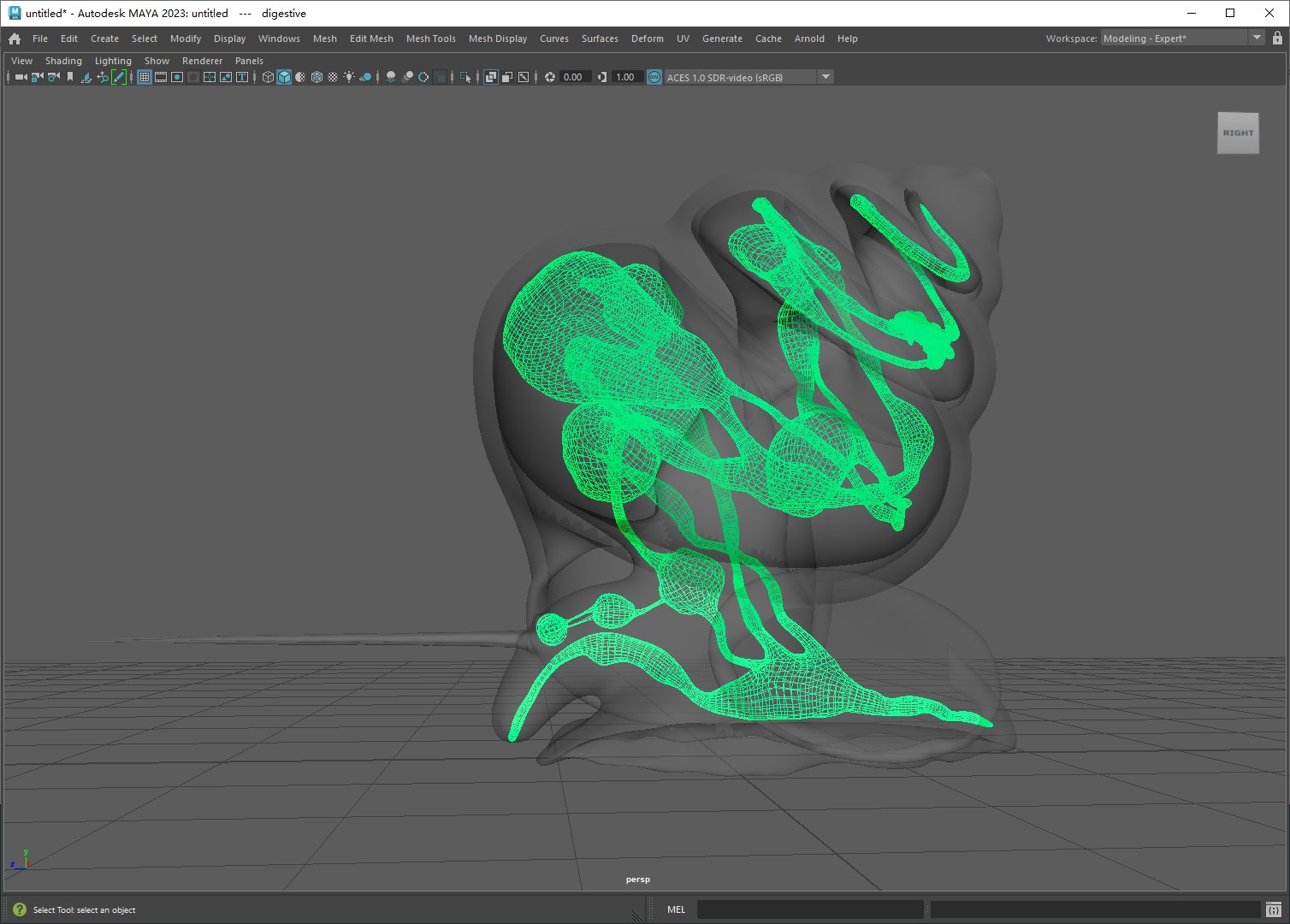Click the Gamma value field 1.00
The width and height of the screenshot is (1290, 924).
point(627,77)
